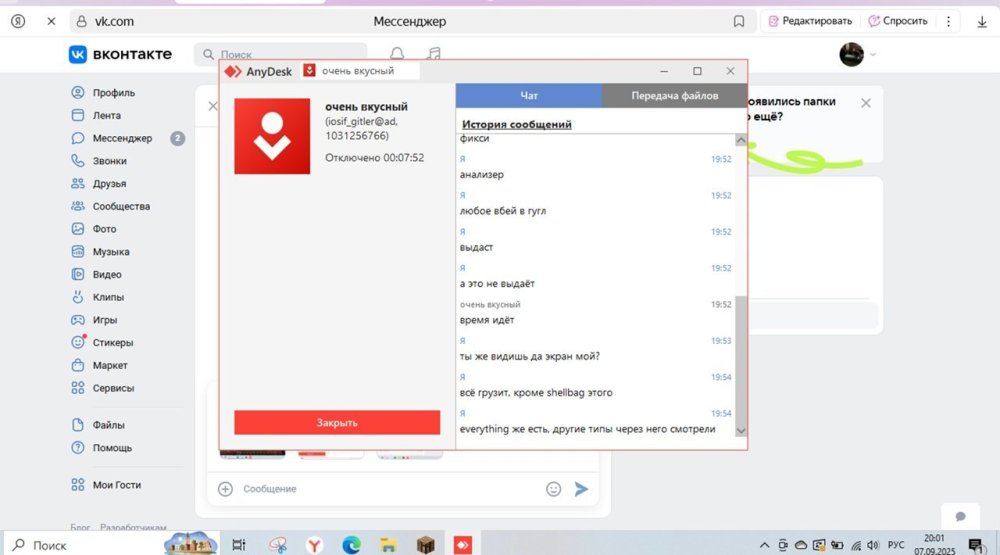The image size is (1000, 555).
Task: Click message 'а это не выдаёт'
Action: (497, 283)
